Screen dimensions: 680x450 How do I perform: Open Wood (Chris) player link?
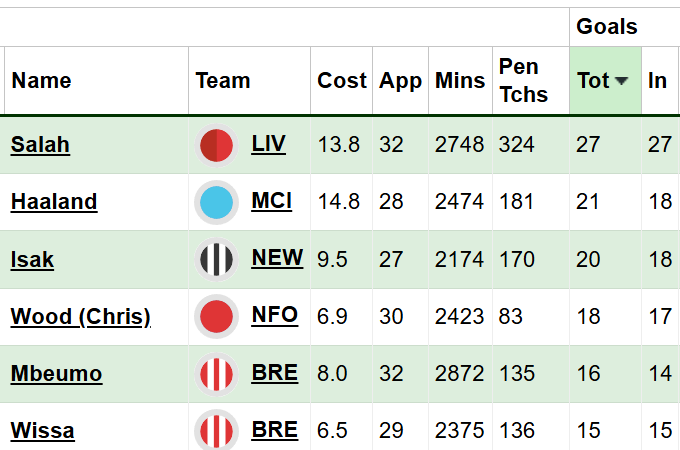coord(81,316)
